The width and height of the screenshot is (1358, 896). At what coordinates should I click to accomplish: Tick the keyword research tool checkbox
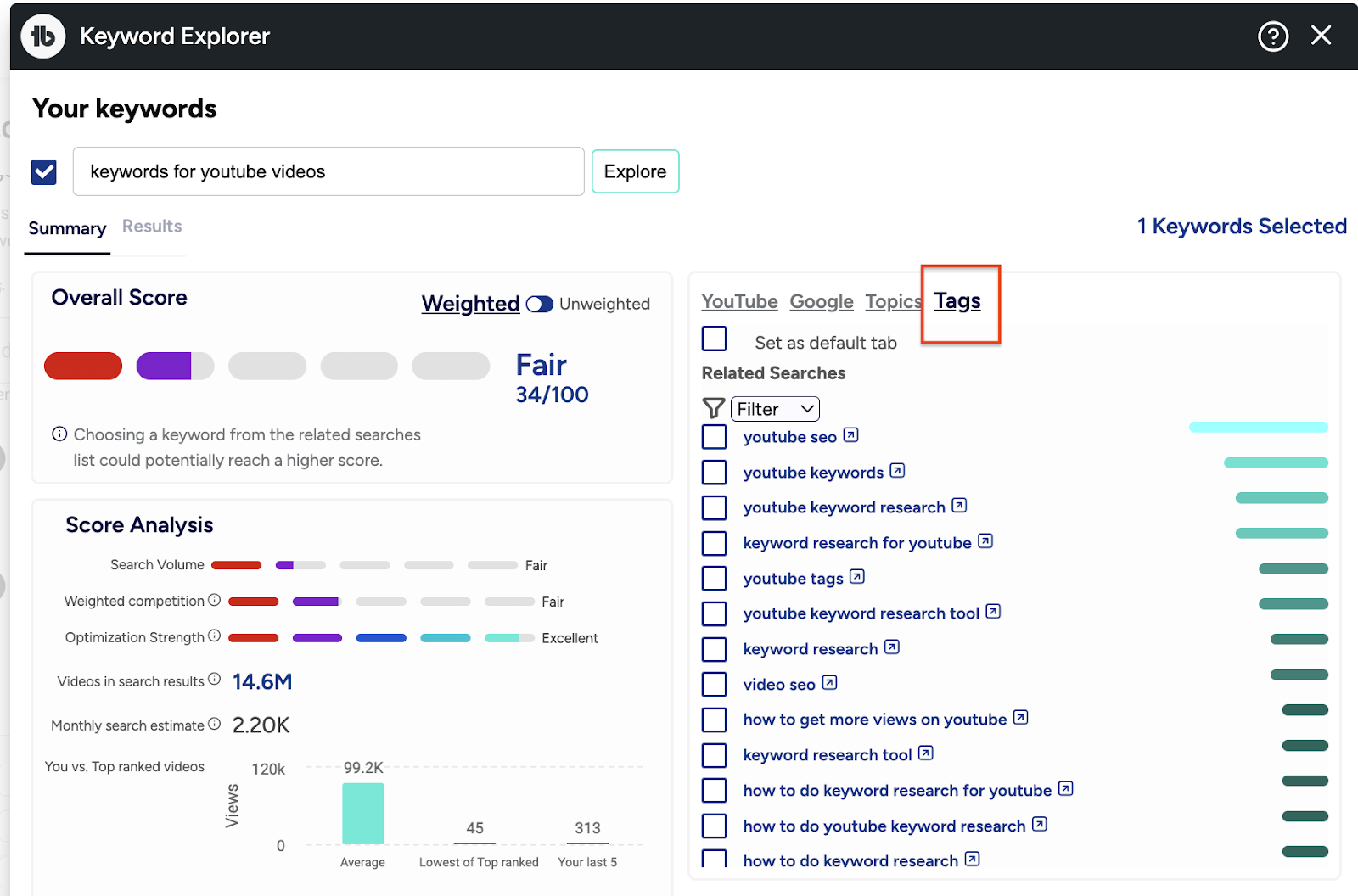(x=715, y=755)
